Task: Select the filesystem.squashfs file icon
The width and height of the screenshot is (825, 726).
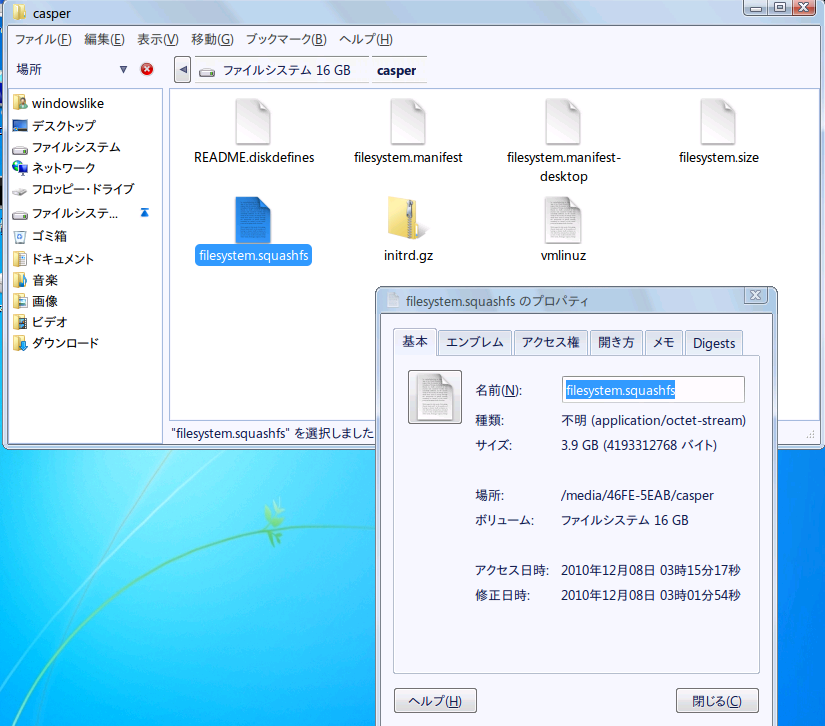Action: (x=253, y=220)
